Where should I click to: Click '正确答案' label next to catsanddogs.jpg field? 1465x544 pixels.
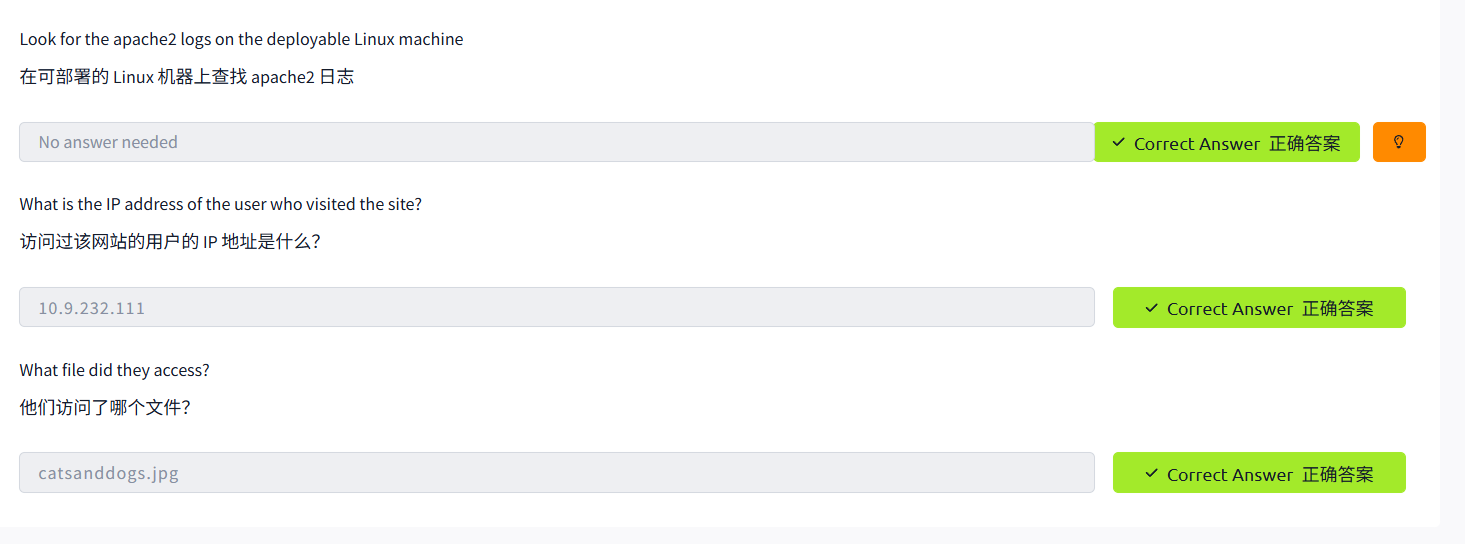(1337, 474)
